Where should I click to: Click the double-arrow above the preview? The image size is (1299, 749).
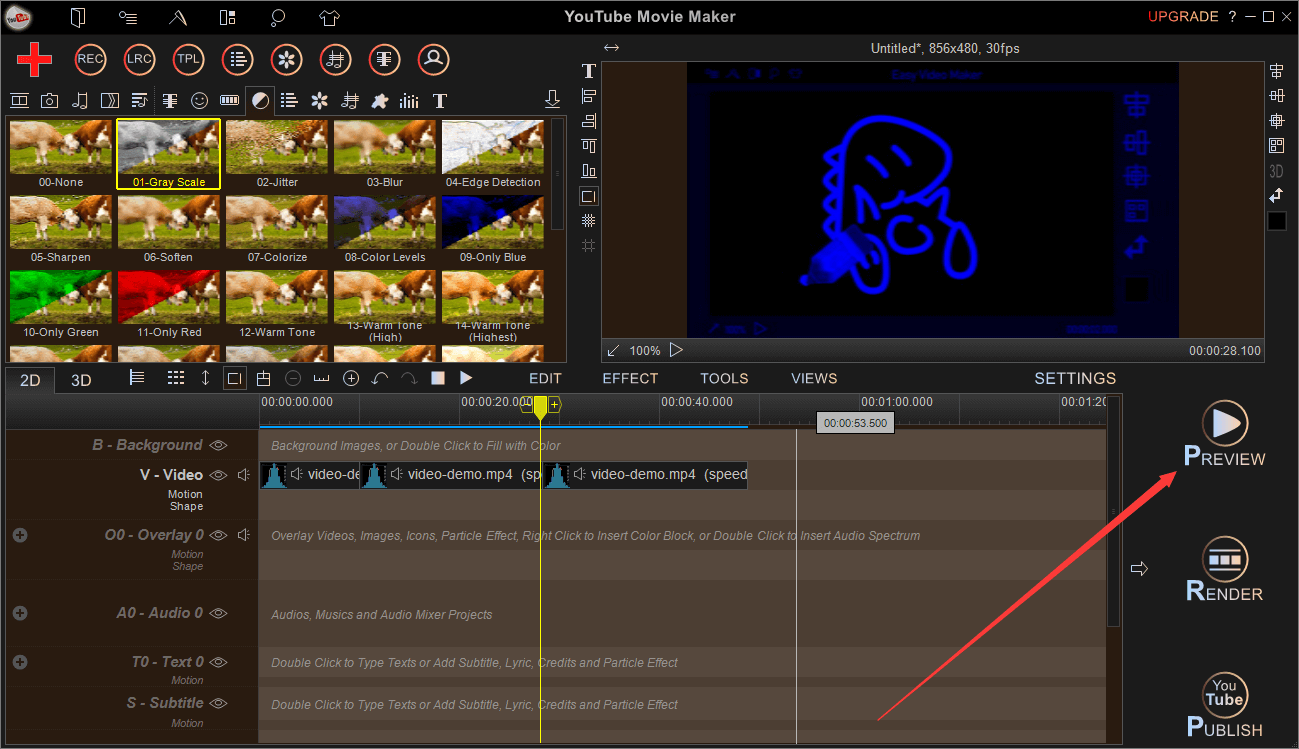[x=611, y=48]
